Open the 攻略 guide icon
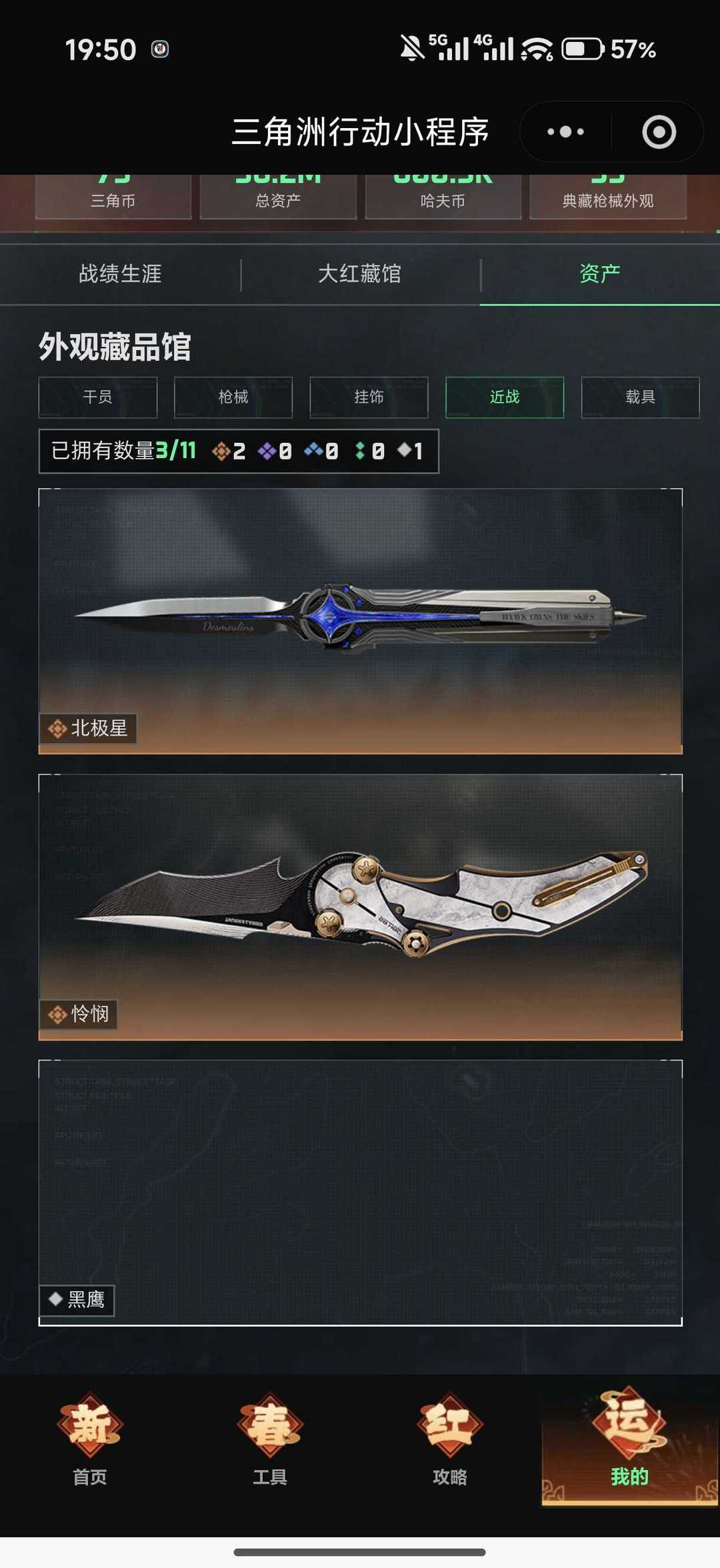The image size is (720, 1568). [x=450, y=1437]
